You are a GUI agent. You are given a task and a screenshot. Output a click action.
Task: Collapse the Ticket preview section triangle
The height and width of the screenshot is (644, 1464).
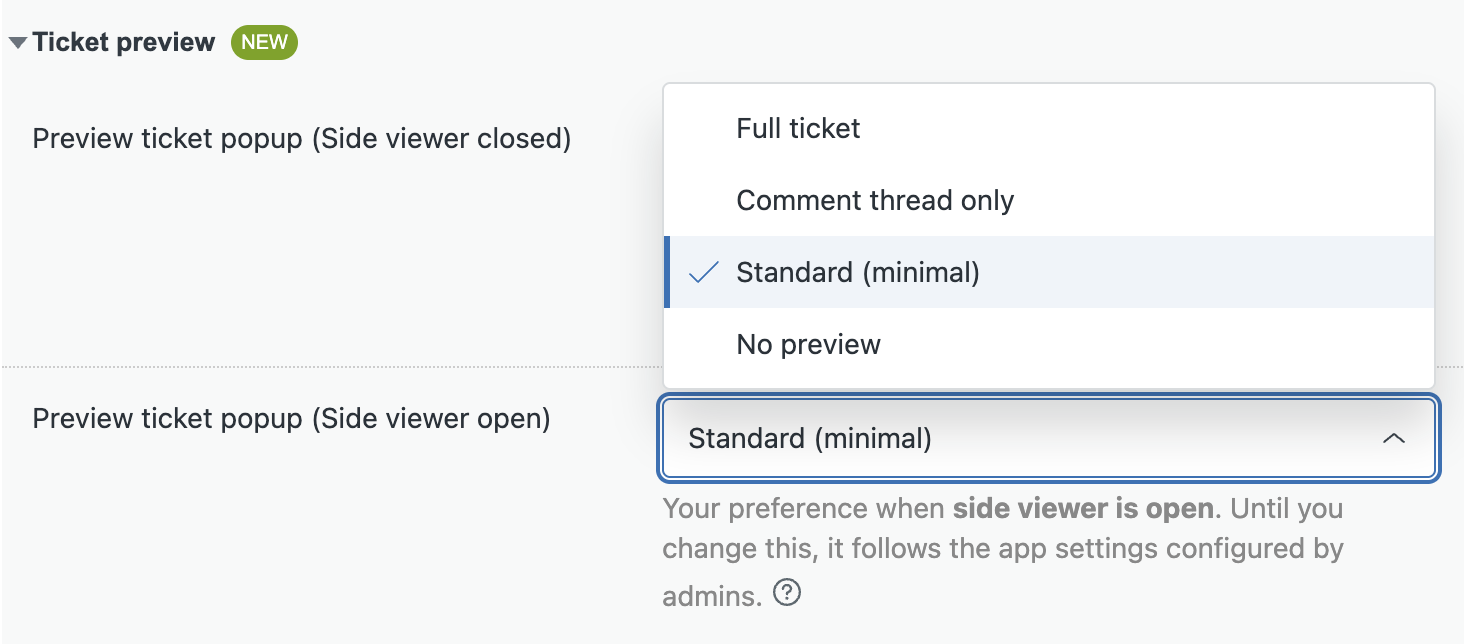point(18,43)
